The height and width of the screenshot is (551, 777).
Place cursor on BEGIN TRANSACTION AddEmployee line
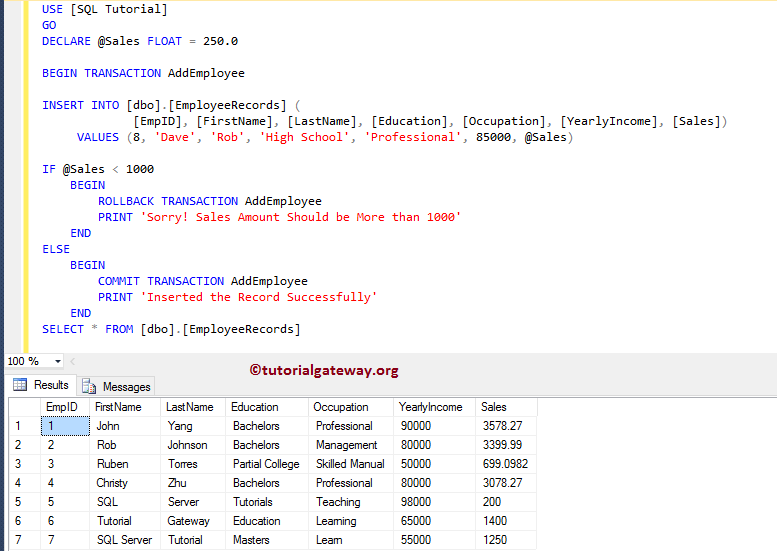143,73
